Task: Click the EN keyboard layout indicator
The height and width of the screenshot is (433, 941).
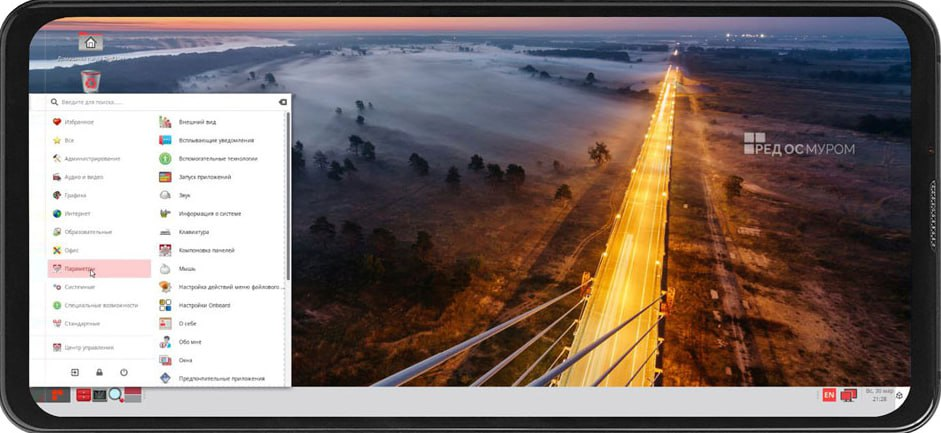Action: coord(829,395)
